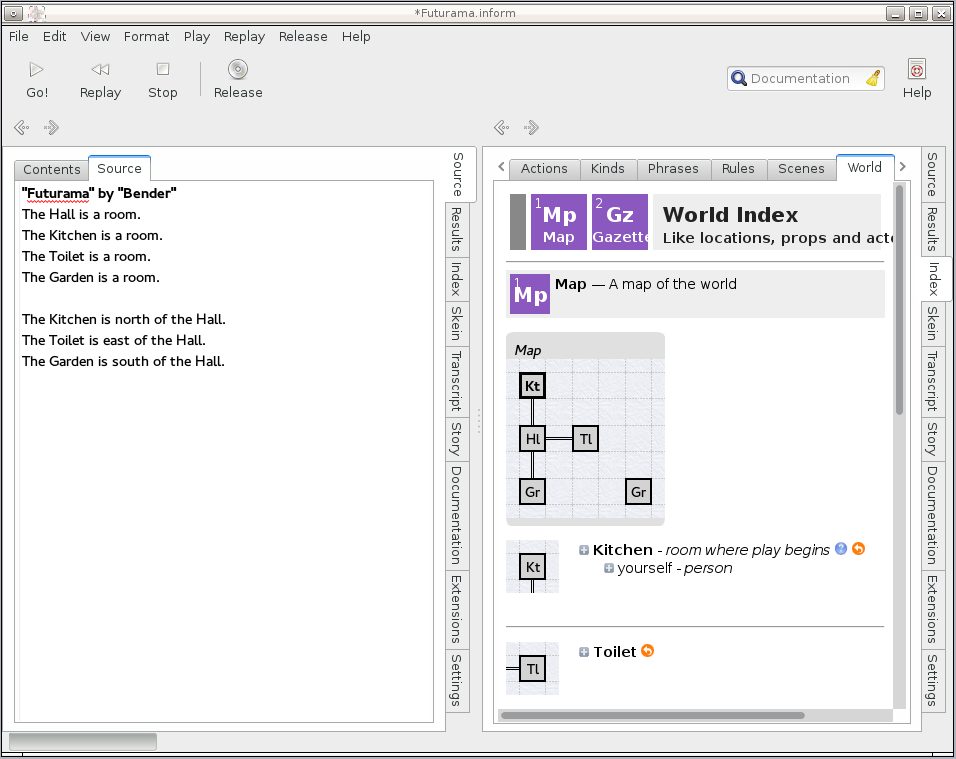Switch to the Kinds index tab
The width and height of the screenshot is (956, 759).
click(x=608, y=168)
